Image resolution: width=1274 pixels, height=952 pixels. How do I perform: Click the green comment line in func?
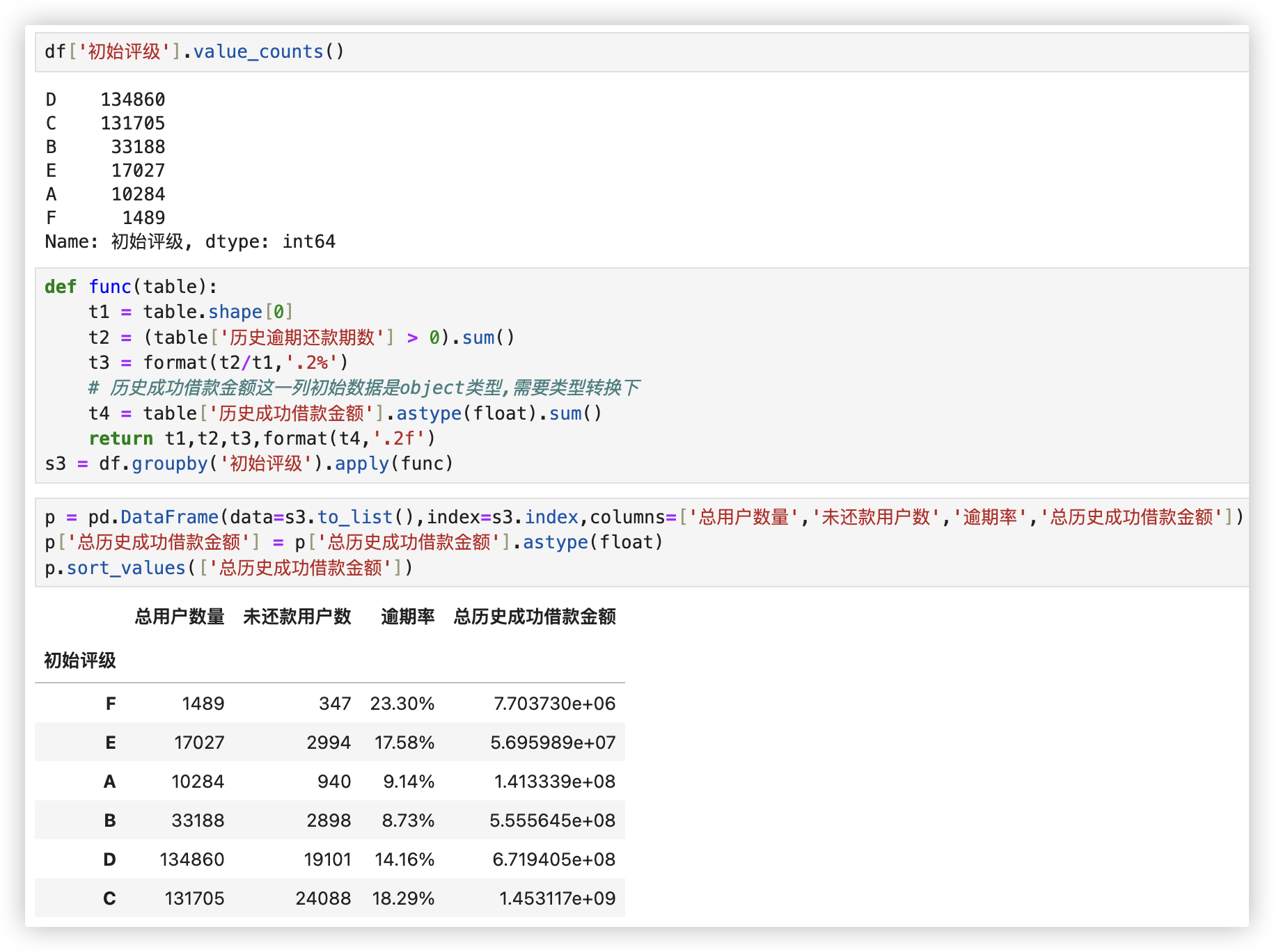[363, 388]
